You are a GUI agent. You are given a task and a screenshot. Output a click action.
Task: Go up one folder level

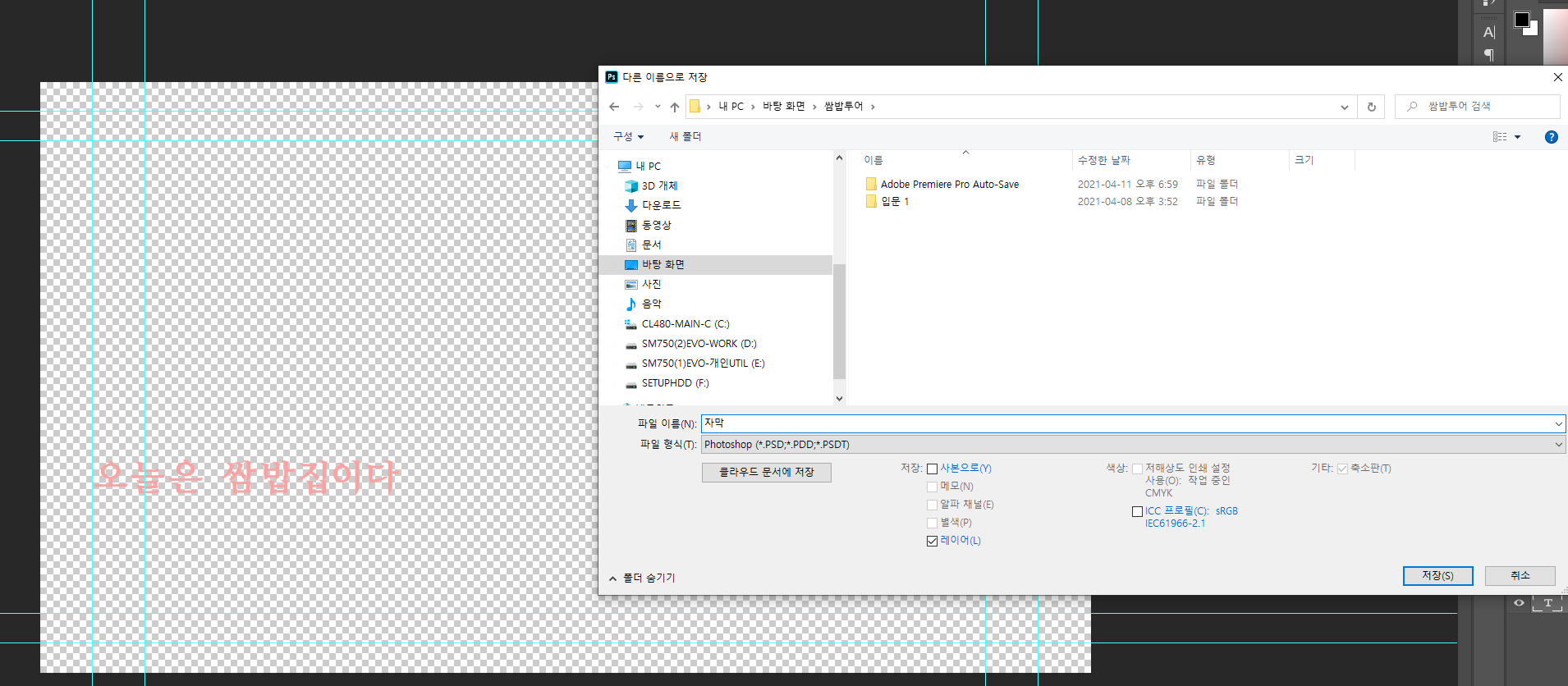[x=675, y=107]
